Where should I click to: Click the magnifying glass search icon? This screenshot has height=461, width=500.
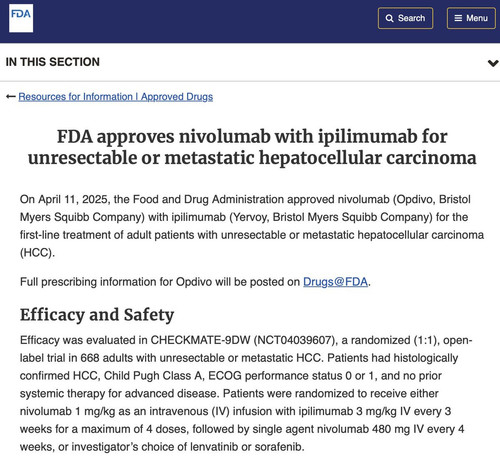pyautogui.click(x=389, y=18)
